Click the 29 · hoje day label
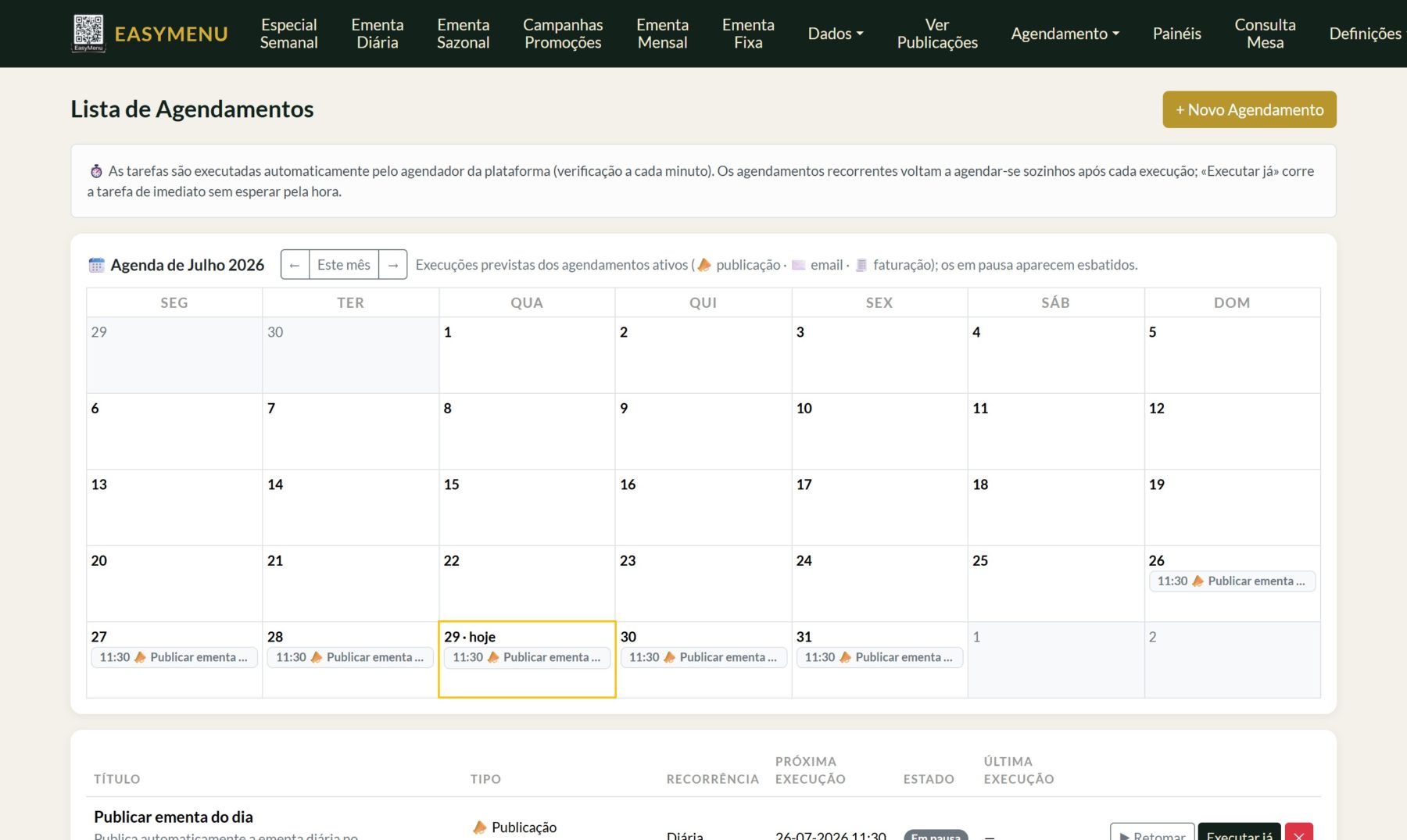The height and width of the screenshot is (840, 1407). (x=470, y=637)
